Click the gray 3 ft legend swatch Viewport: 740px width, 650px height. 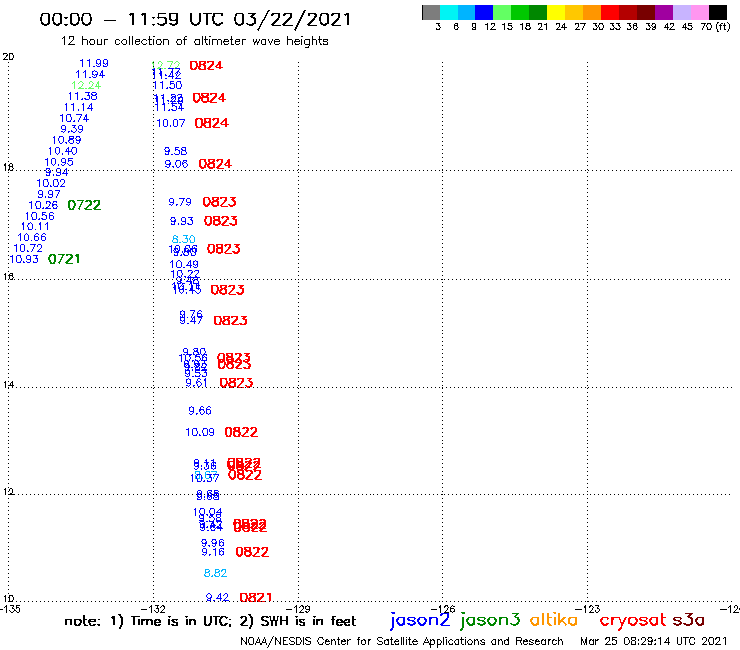point(431,13)
